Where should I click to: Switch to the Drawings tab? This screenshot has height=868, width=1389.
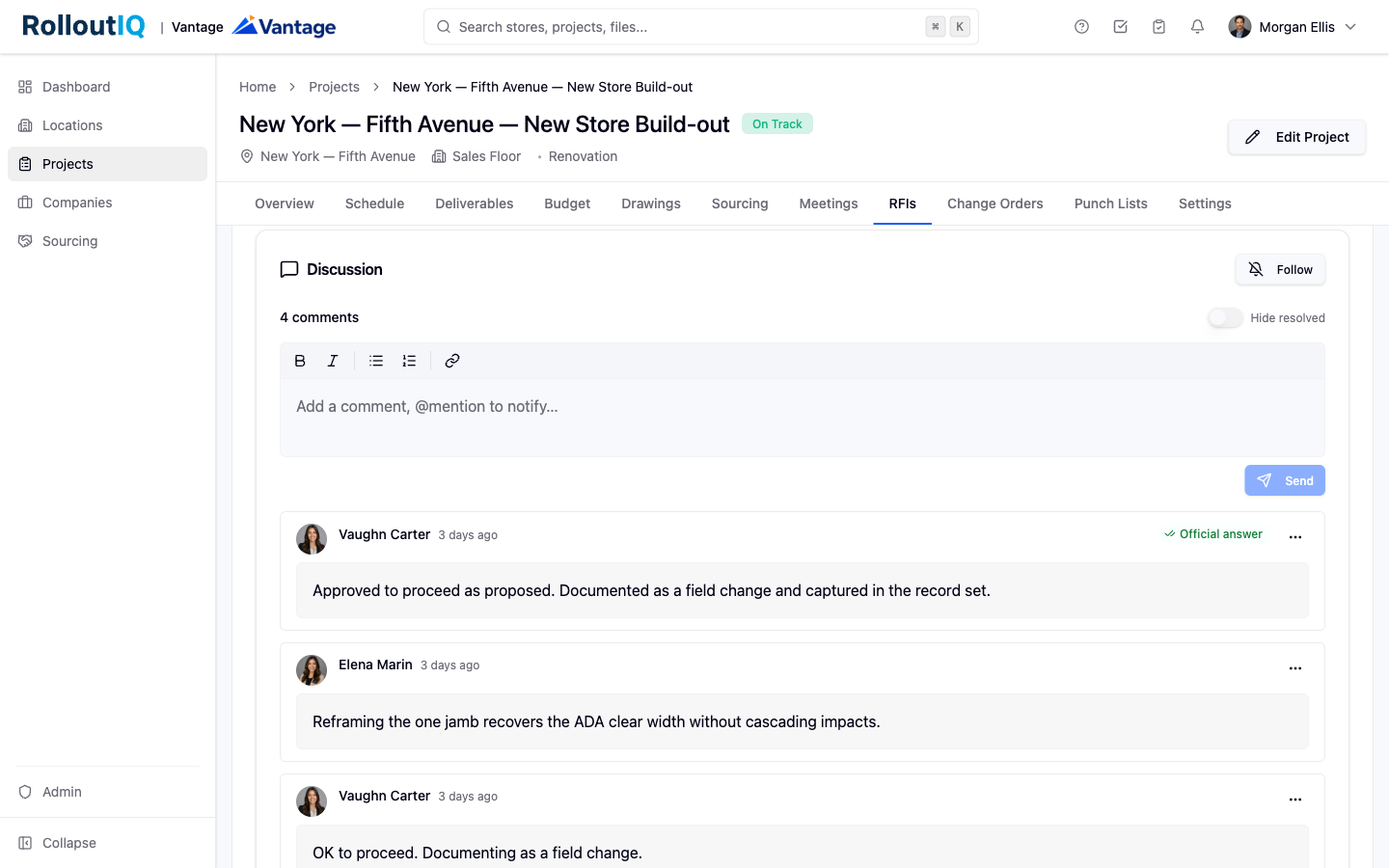(x=651, y=203)
